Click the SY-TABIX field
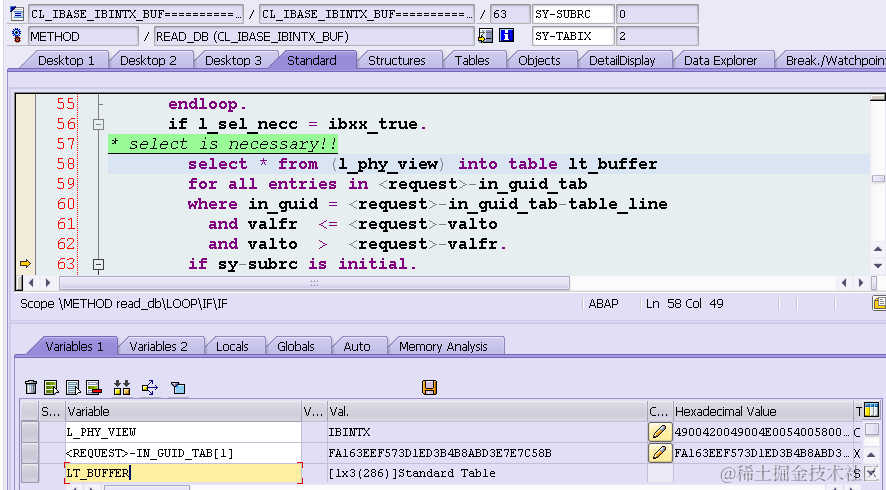Screen dimensions: 886x490 (x=572, y=36)
